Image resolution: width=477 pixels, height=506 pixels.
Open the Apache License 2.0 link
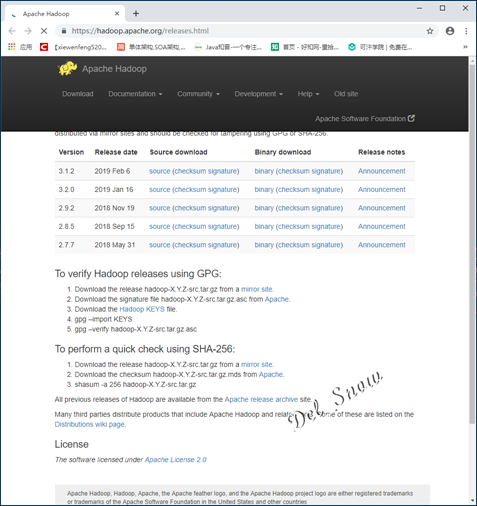coord(176,460)
